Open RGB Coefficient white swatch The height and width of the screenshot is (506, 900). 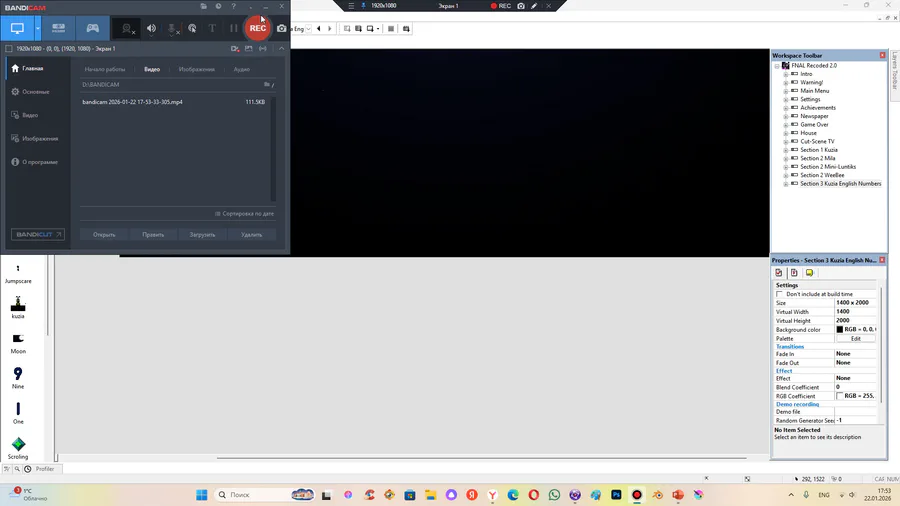(x=840, y=396)
